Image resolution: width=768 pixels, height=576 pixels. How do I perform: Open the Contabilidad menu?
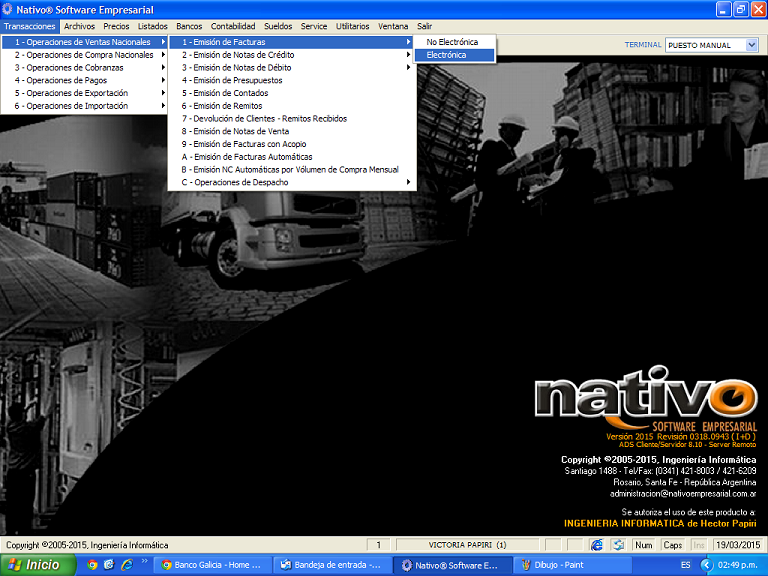(x=232, y=26)
